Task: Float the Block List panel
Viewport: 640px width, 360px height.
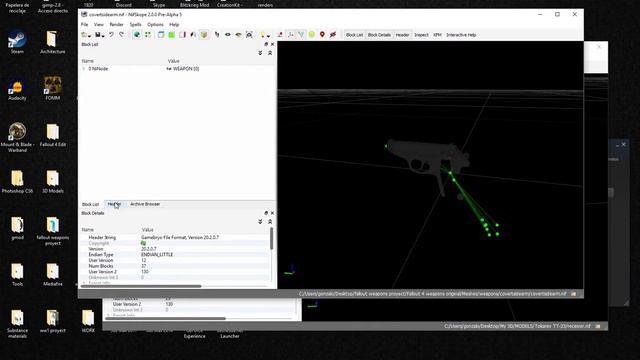Action: 266,44
